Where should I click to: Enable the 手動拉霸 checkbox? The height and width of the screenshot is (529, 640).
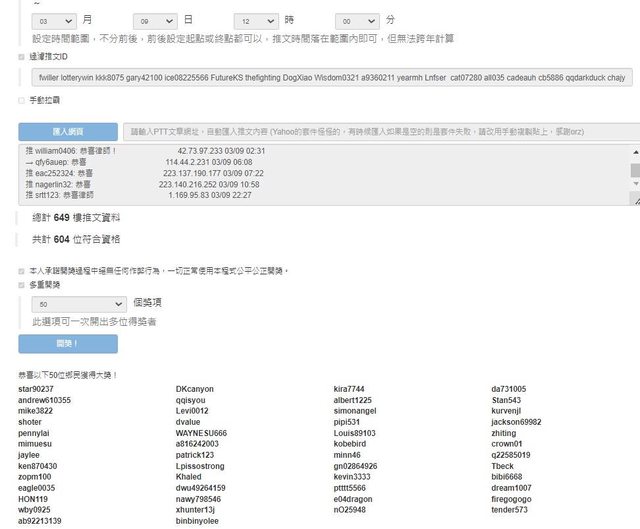click(x=22, y=100)
